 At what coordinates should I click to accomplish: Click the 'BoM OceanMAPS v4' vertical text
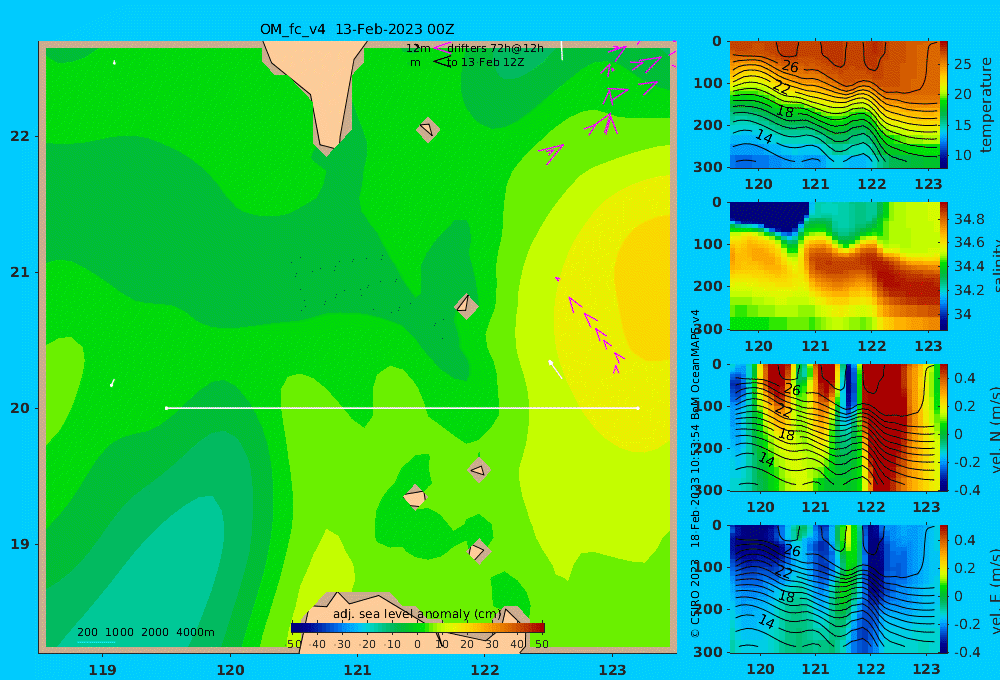click(x=696, y=364)
